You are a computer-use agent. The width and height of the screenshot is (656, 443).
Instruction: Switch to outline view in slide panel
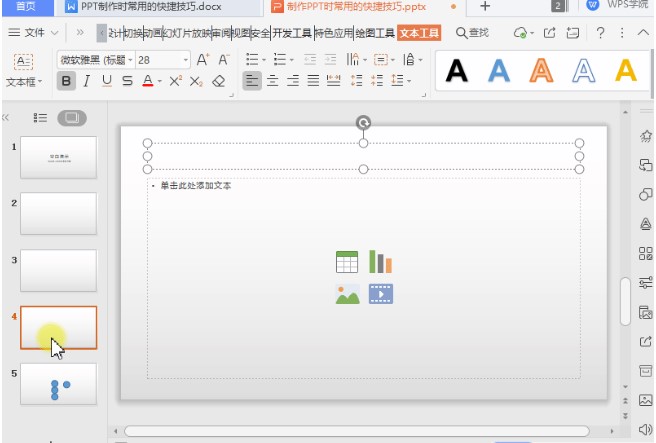(40, 118)
